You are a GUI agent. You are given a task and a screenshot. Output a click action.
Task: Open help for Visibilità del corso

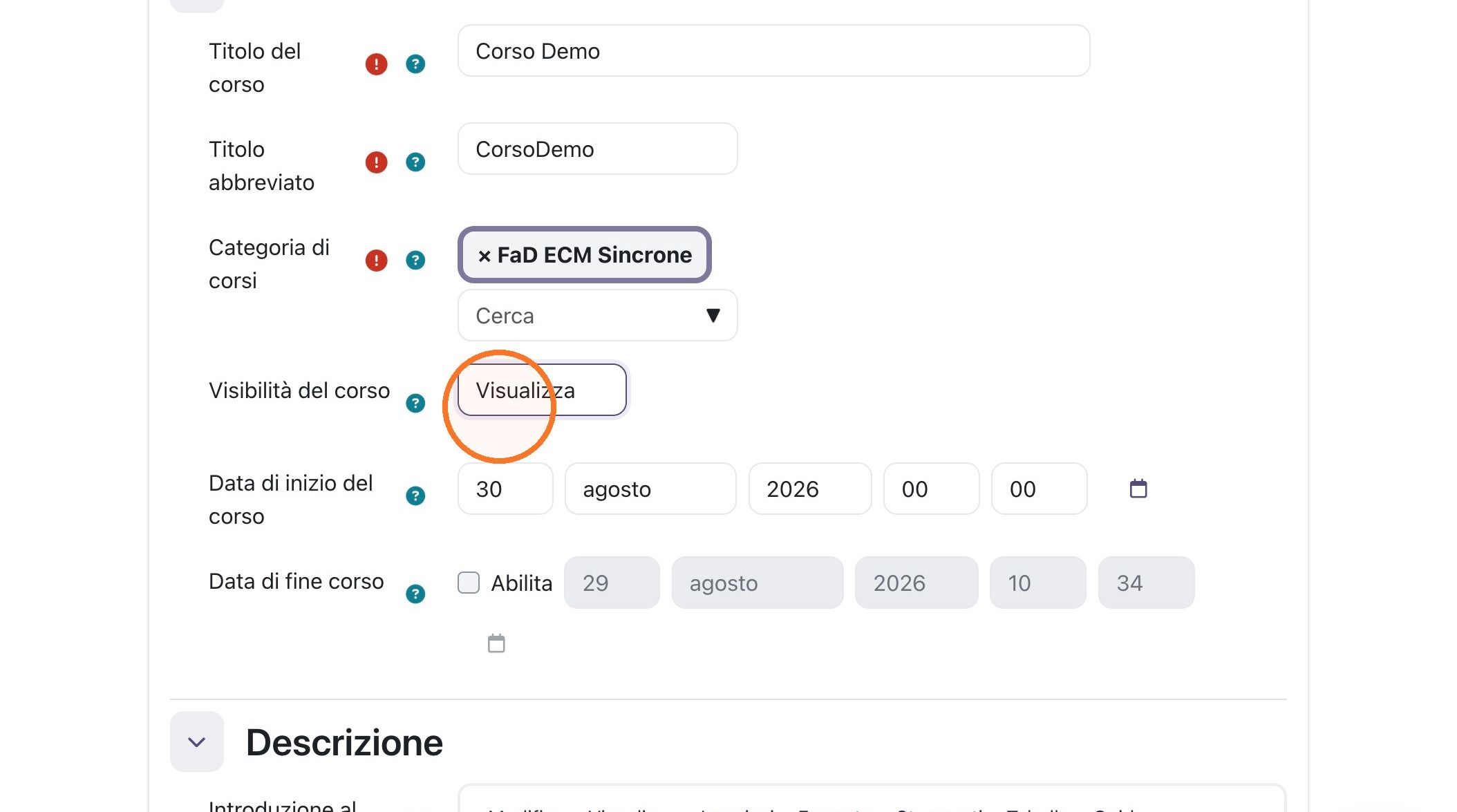[x=415, y=404]
